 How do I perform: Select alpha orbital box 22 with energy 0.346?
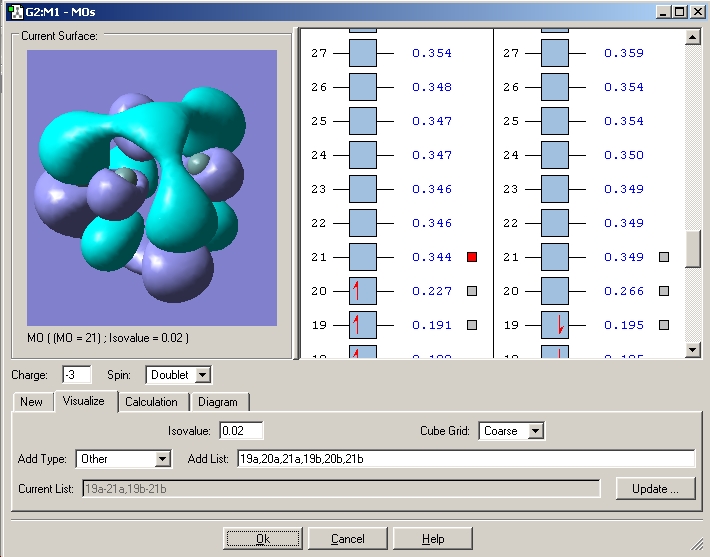tap(363, 223)
